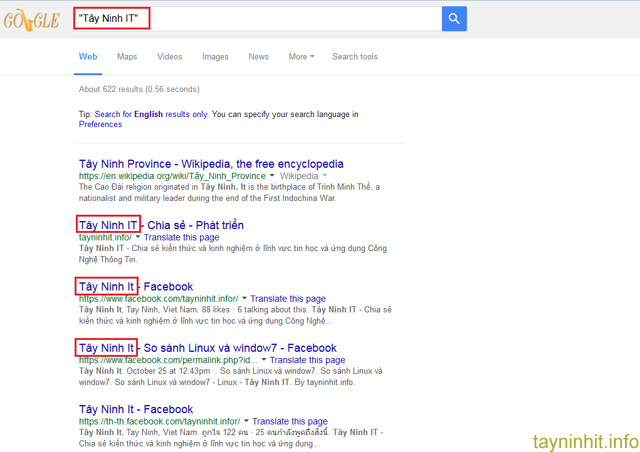640x452 pixels.
Task: Open the Tây Ninh IT - Chia sẻ result
Action: point(161,225)
